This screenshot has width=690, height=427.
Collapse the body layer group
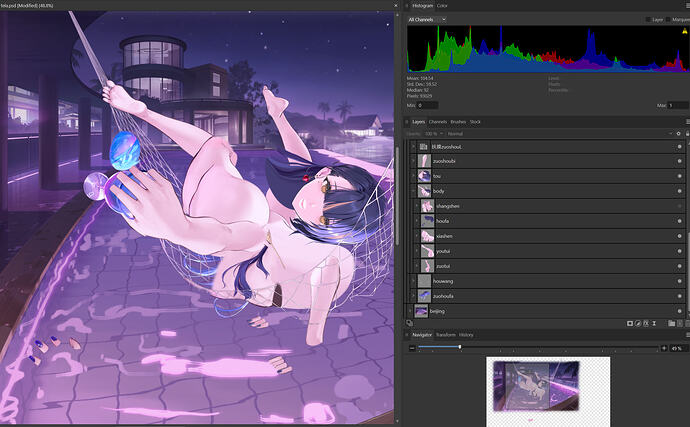click(413, 191)
